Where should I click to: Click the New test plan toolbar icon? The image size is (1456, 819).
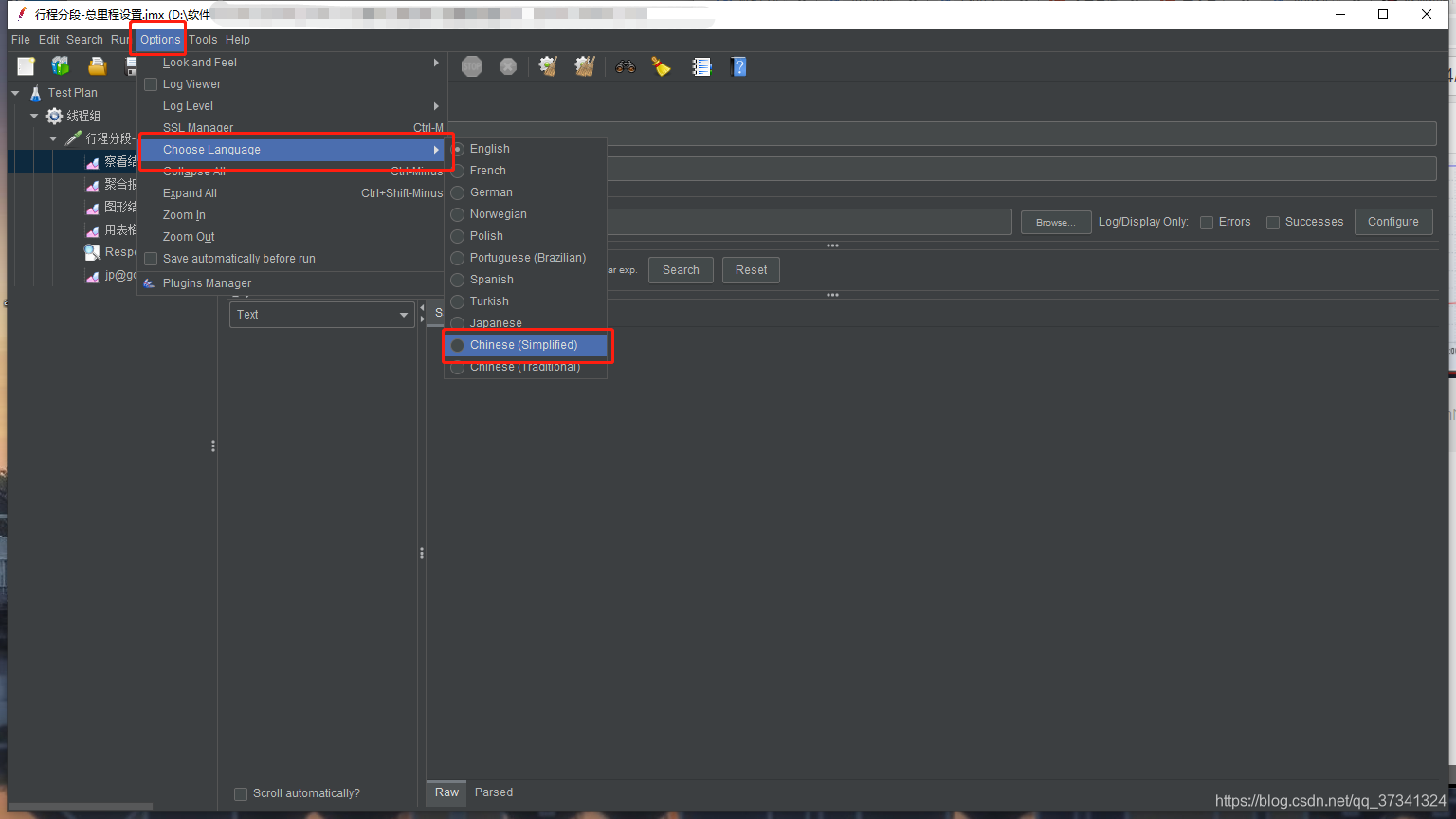coord(26,66)
